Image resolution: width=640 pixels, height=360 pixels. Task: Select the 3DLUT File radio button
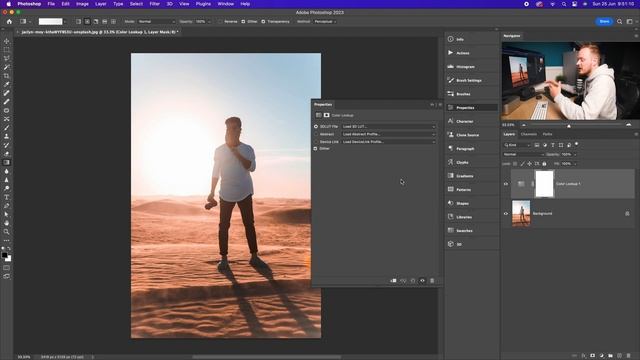click(x=316, y=127)
